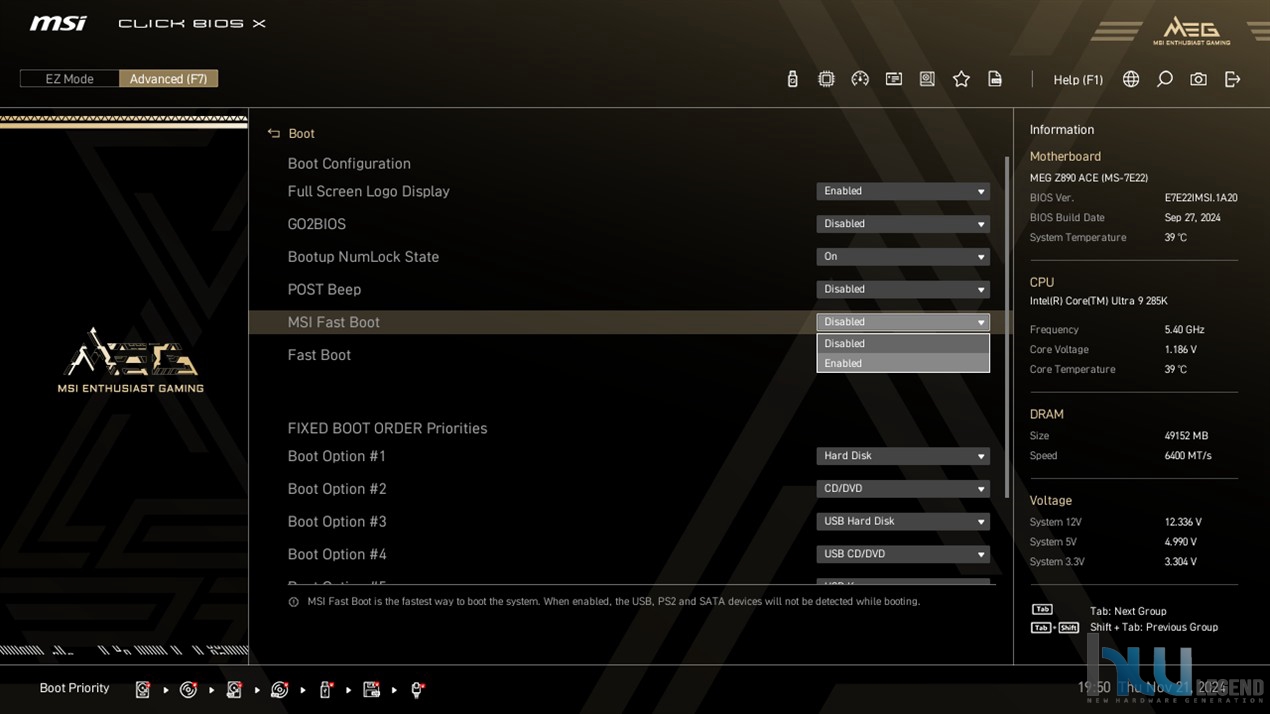Click the 49152 MB DRAM size value

1186,436
